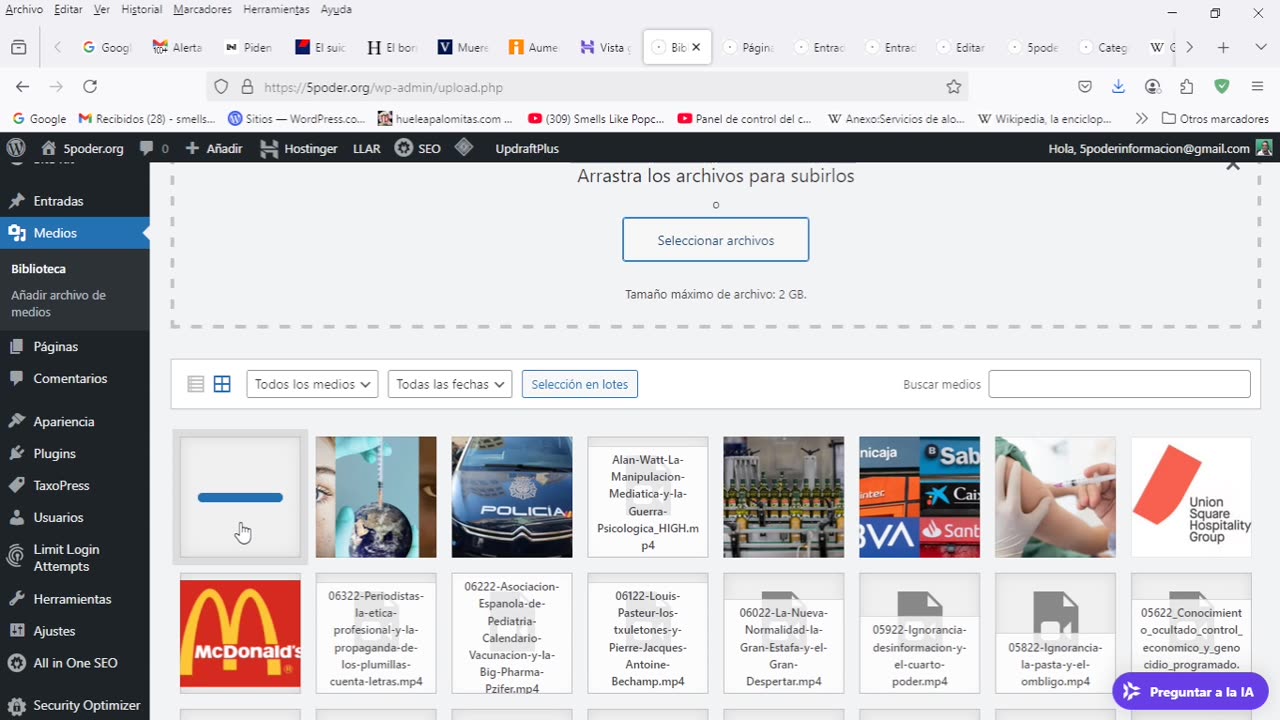Image resolution: width=1280 pixels, height=720 pixels.
Task: Show site security lock information
Action: pos(245,87)
